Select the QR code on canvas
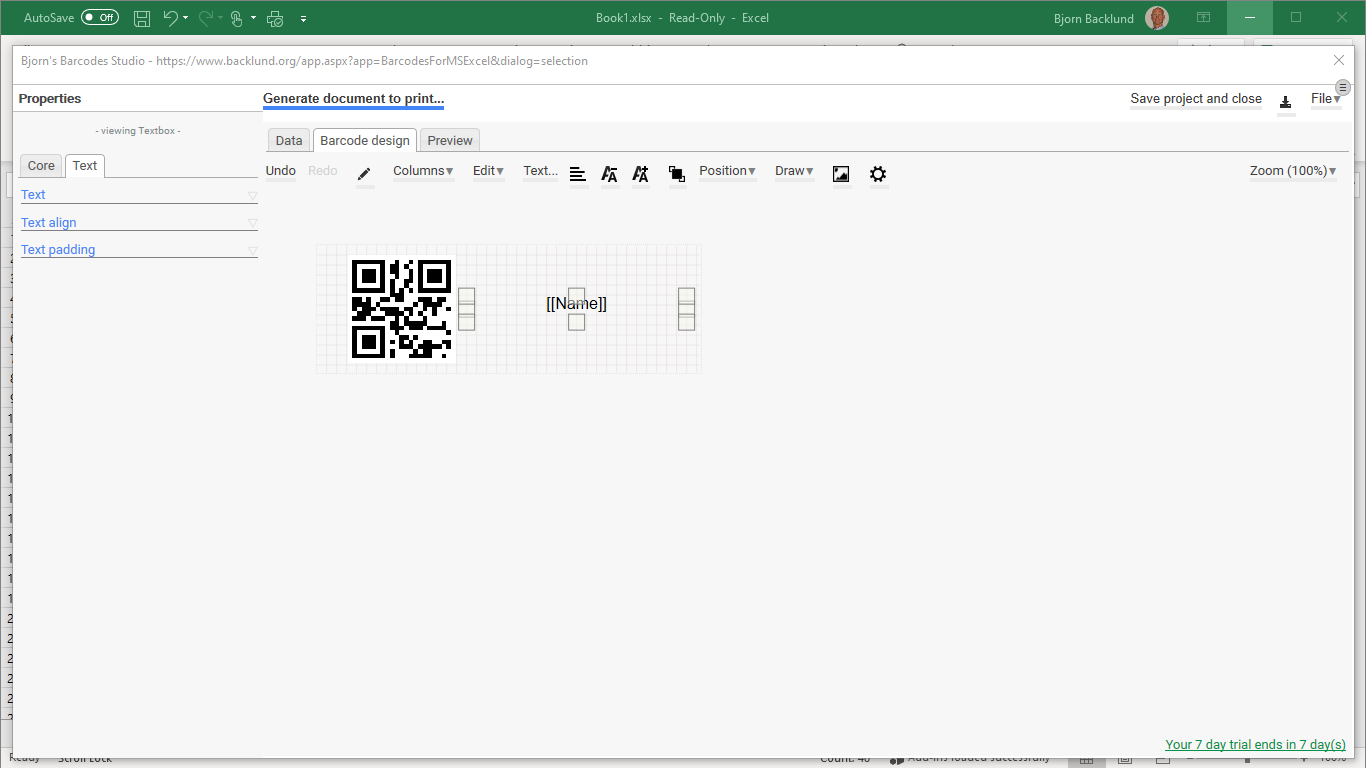The width and height of the screenshot is (1366, 768). (x=402, y=309)
